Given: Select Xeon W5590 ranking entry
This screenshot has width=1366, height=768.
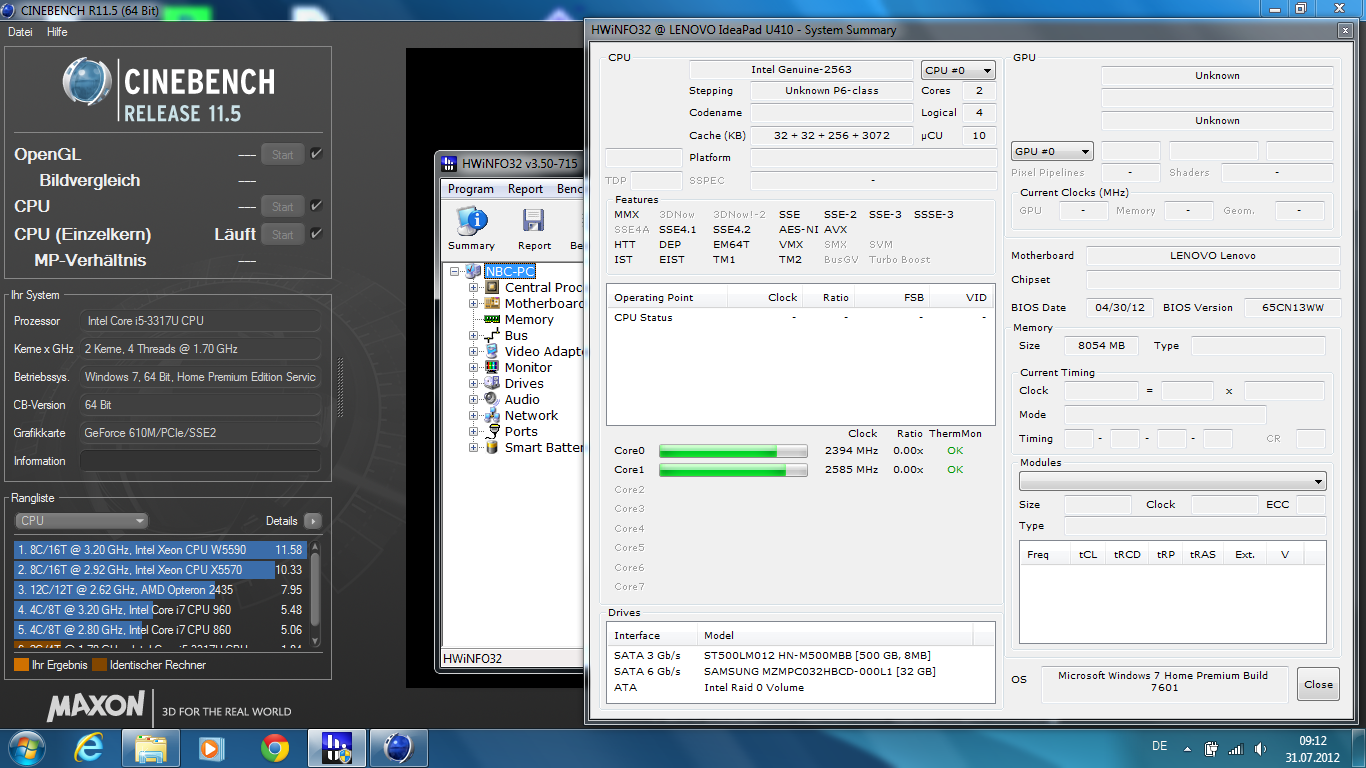Looking at the screenshot, I should pos(159,549).
